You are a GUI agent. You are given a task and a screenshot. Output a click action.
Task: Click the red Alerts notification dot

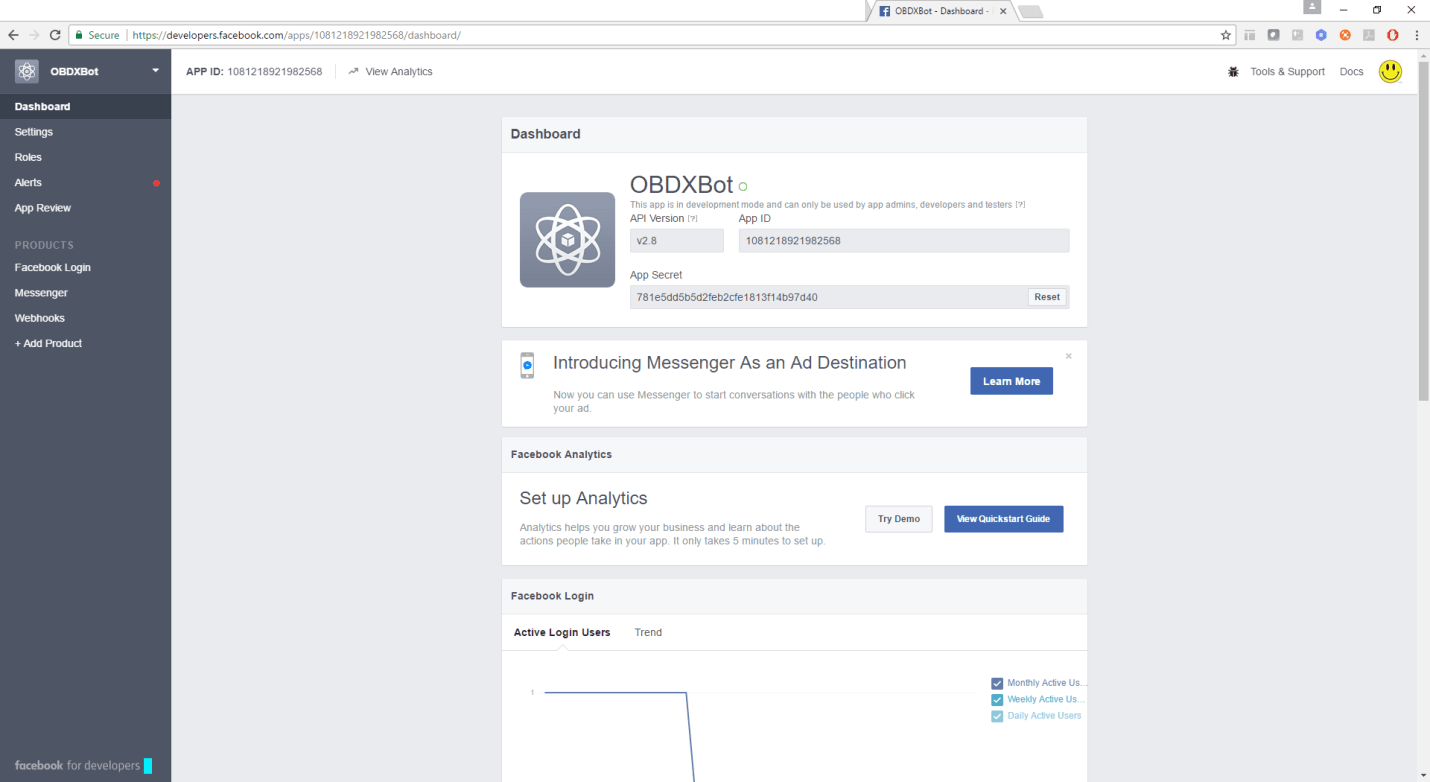click(x=156, y=182)
